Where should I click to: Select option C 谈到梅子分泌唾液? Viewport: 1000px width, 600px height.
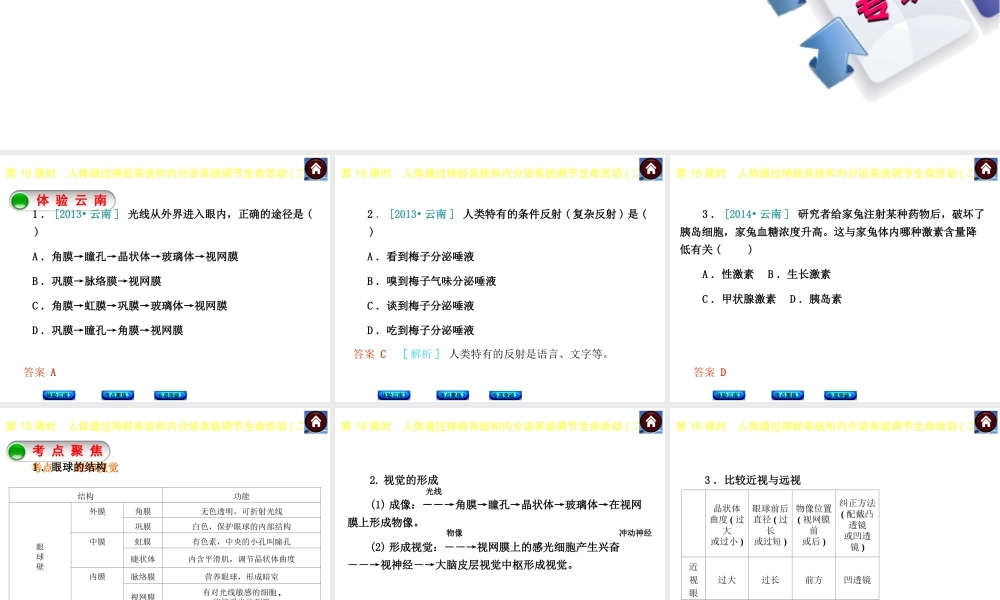coord(420,305)
